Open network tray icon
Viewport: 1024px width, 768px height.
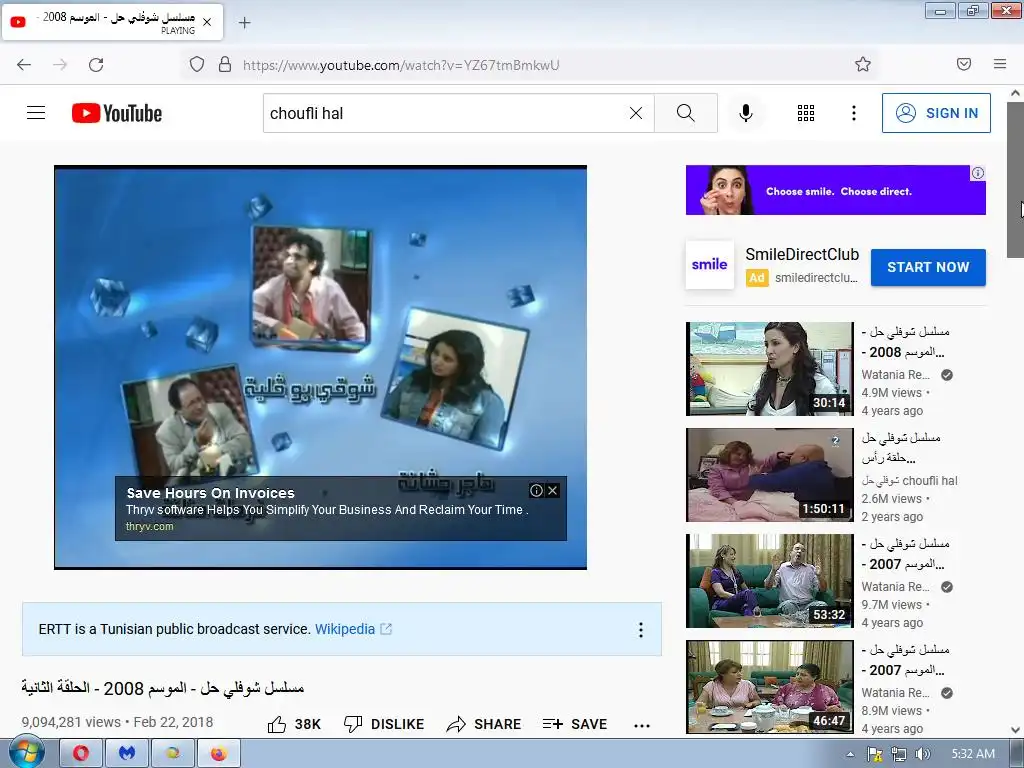pos(899,754)
